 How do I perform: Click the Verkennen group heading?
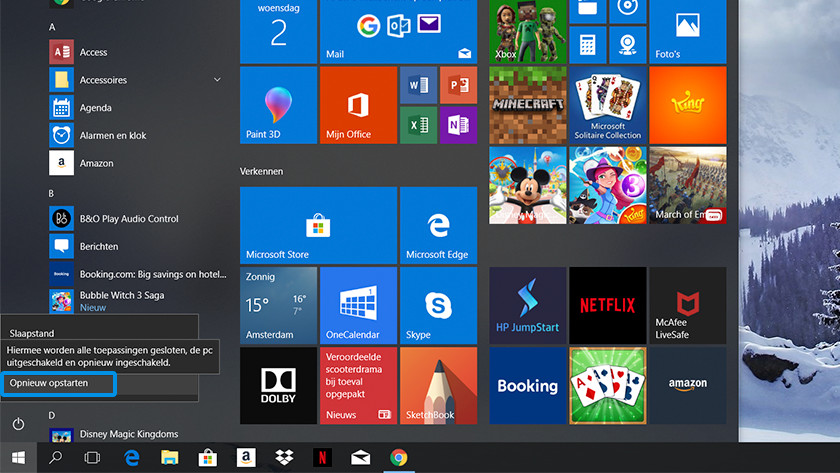click(261, 171)
